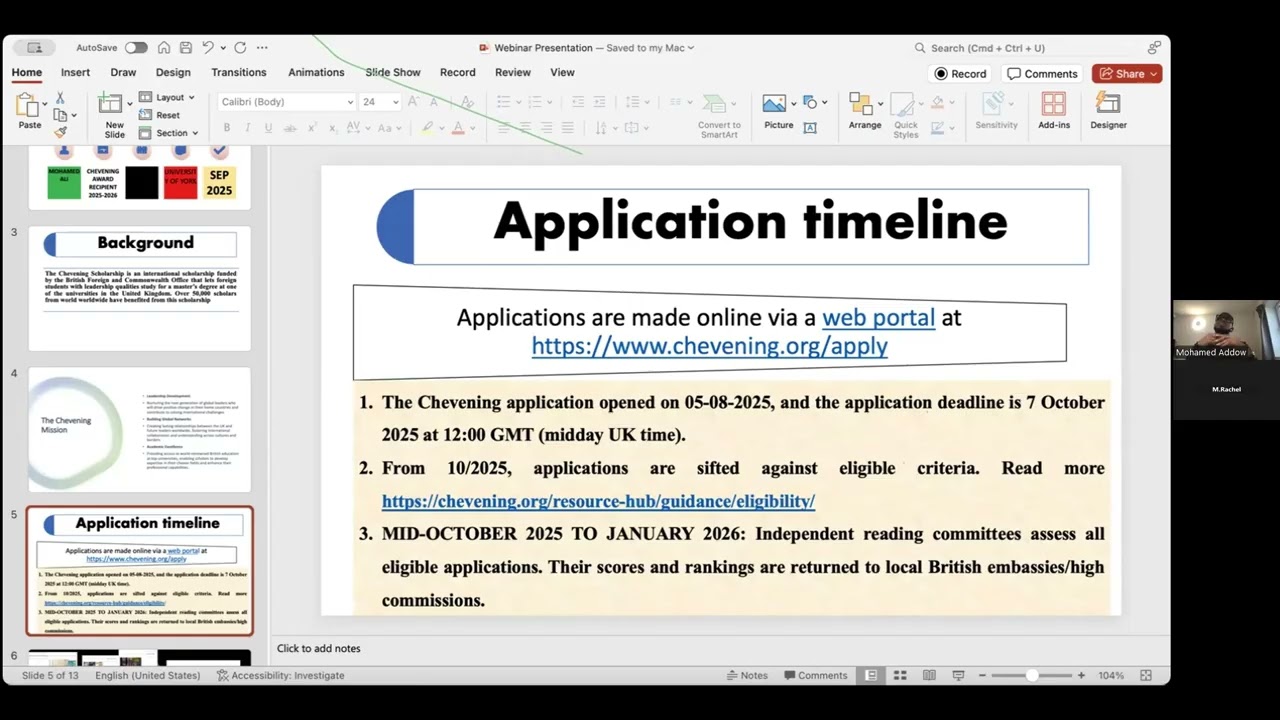Open the collaboration people icon
Image resolution: width=1280 pixels, height=720 pixels.
click(1154, 47)
